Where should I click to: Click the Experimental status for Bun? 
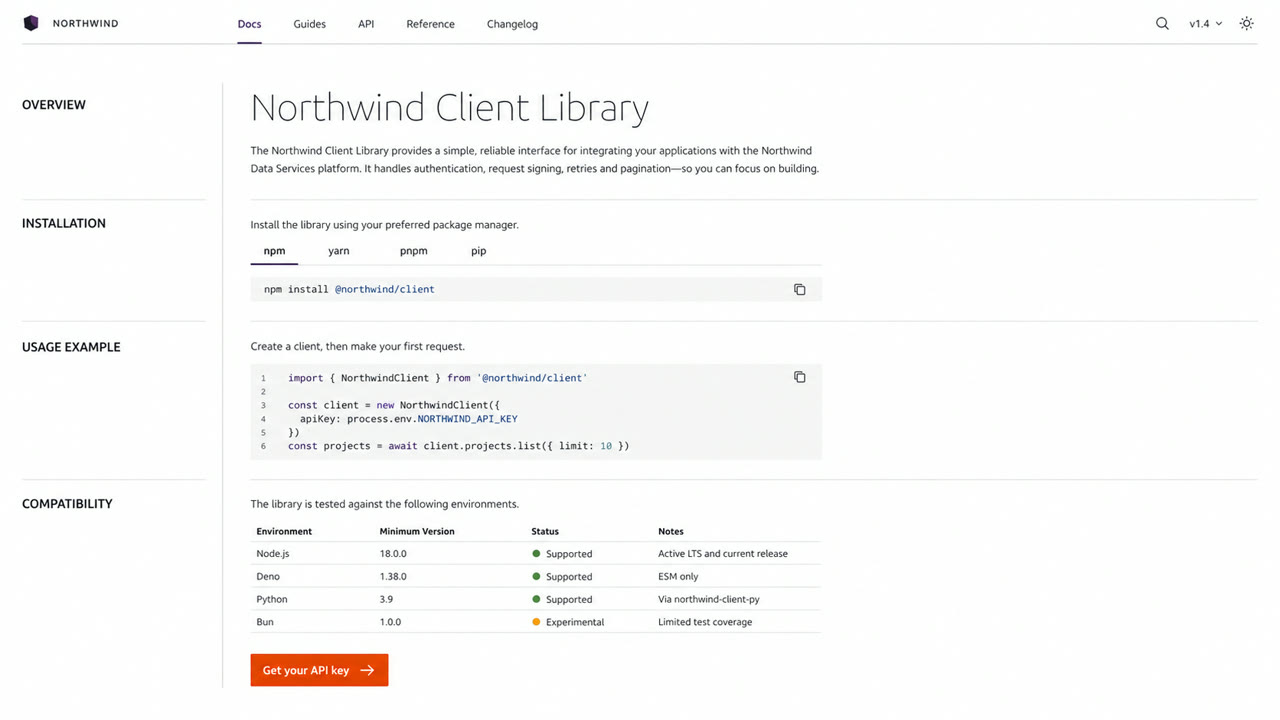click(x=568, y=622)
